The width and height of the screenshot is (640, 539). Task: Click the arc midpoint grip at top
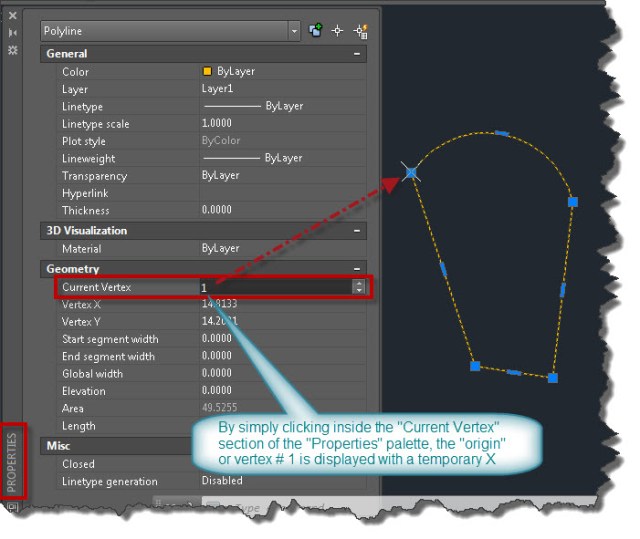(502, 133)
